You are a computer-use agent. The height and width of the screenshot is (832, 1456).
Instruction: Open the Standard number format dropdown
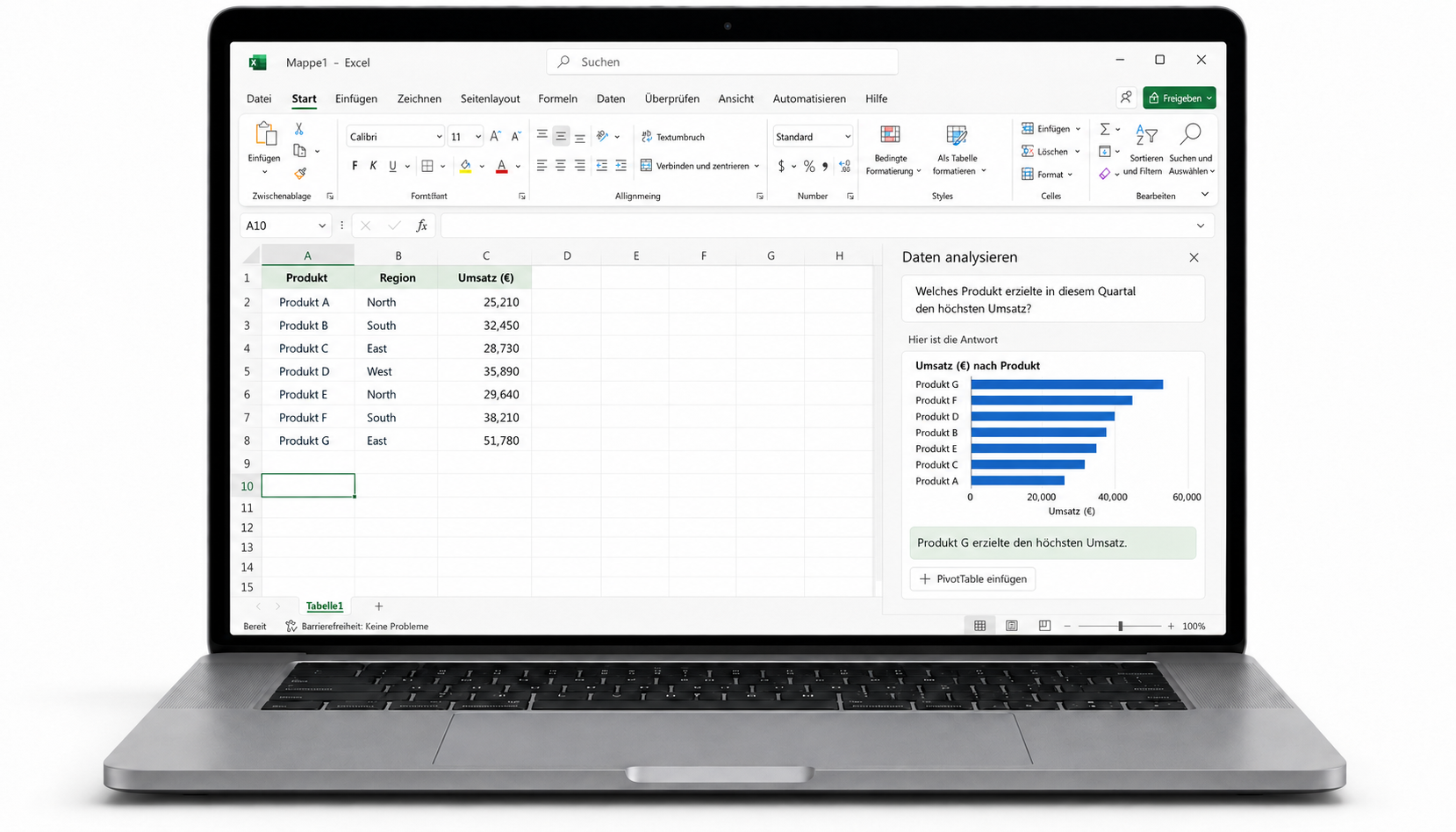847,137
